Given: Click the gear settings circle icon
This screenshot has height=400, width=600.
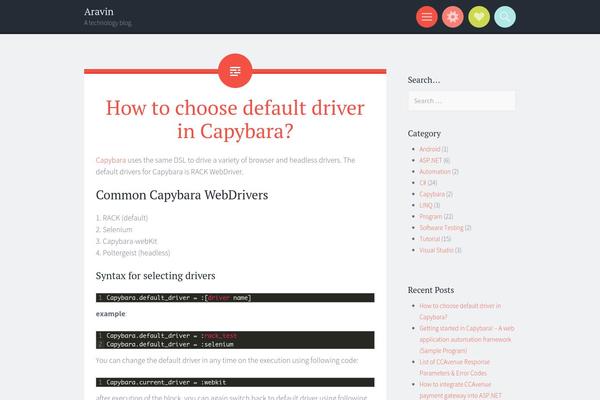Looking at the screenshot, I should [x=453, y=17].
